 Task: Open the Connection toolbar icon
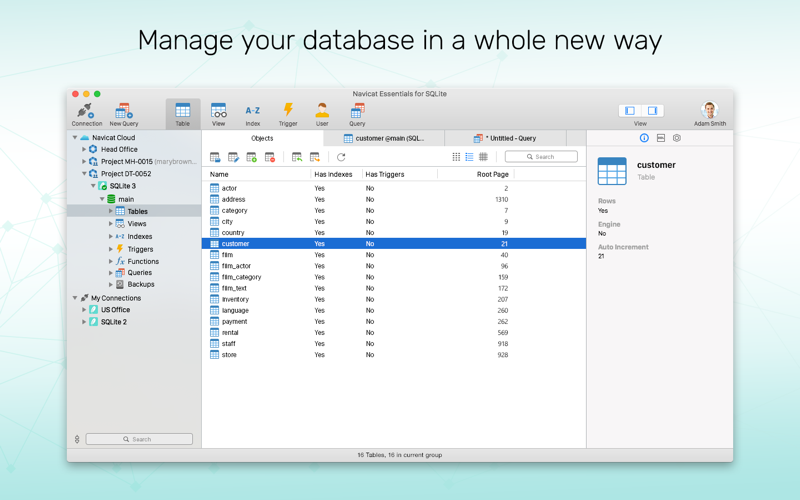pyautogui.click(x=87, y=111)
